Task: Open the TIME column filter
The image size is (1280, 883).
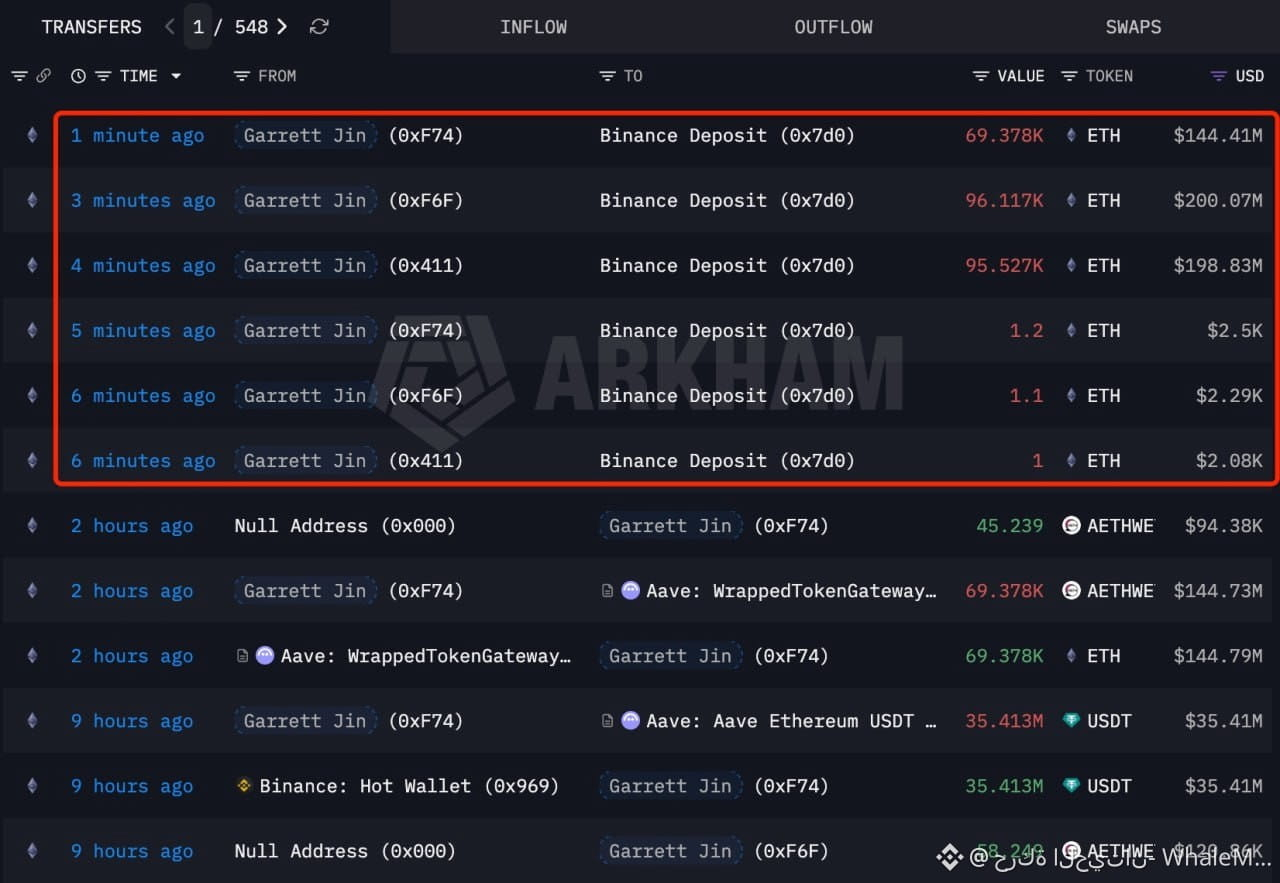Action: pyautogui.click(x=103, y=76)
